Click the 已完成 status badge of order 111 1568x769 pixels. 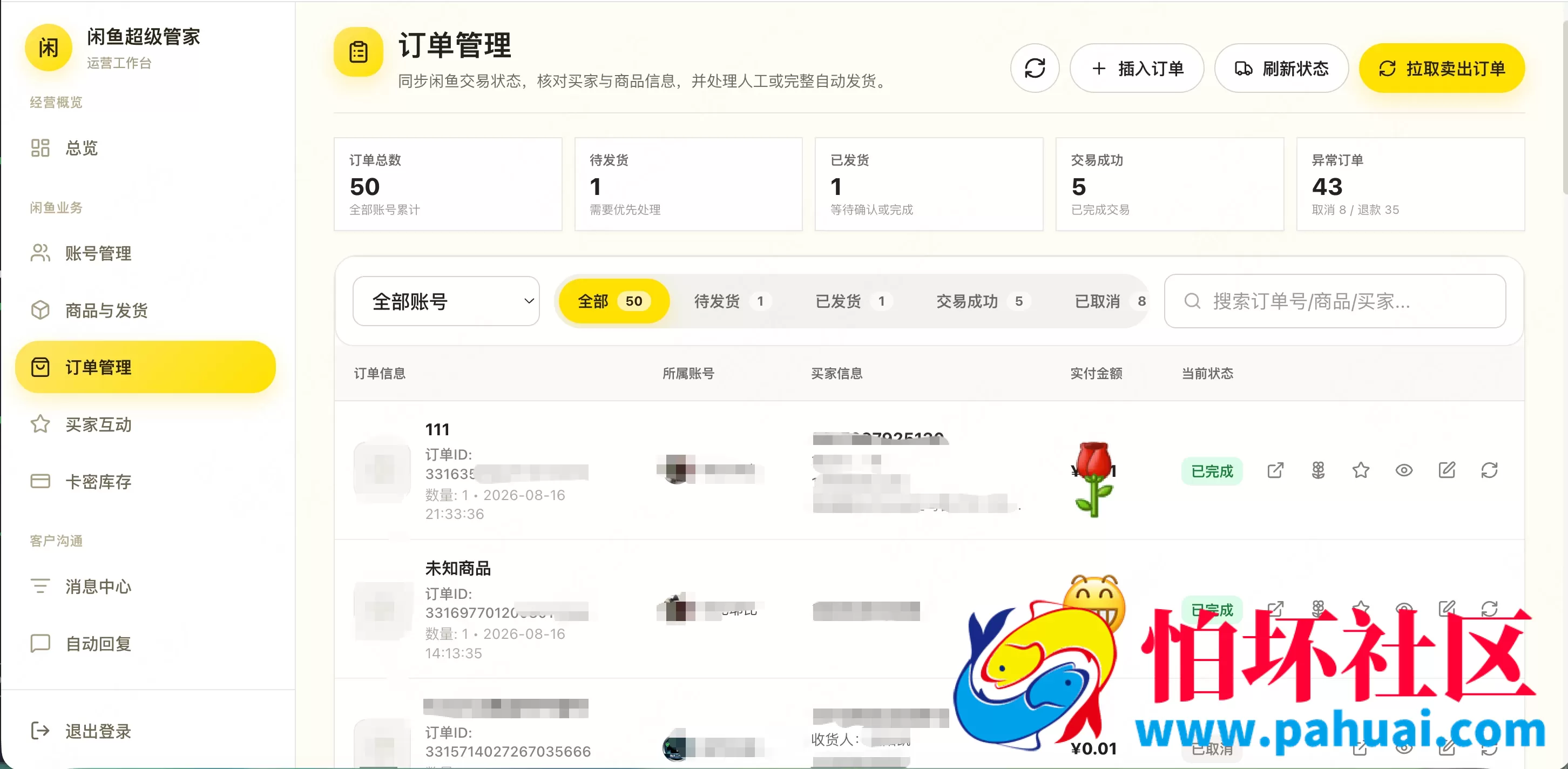click(1212, 471)
